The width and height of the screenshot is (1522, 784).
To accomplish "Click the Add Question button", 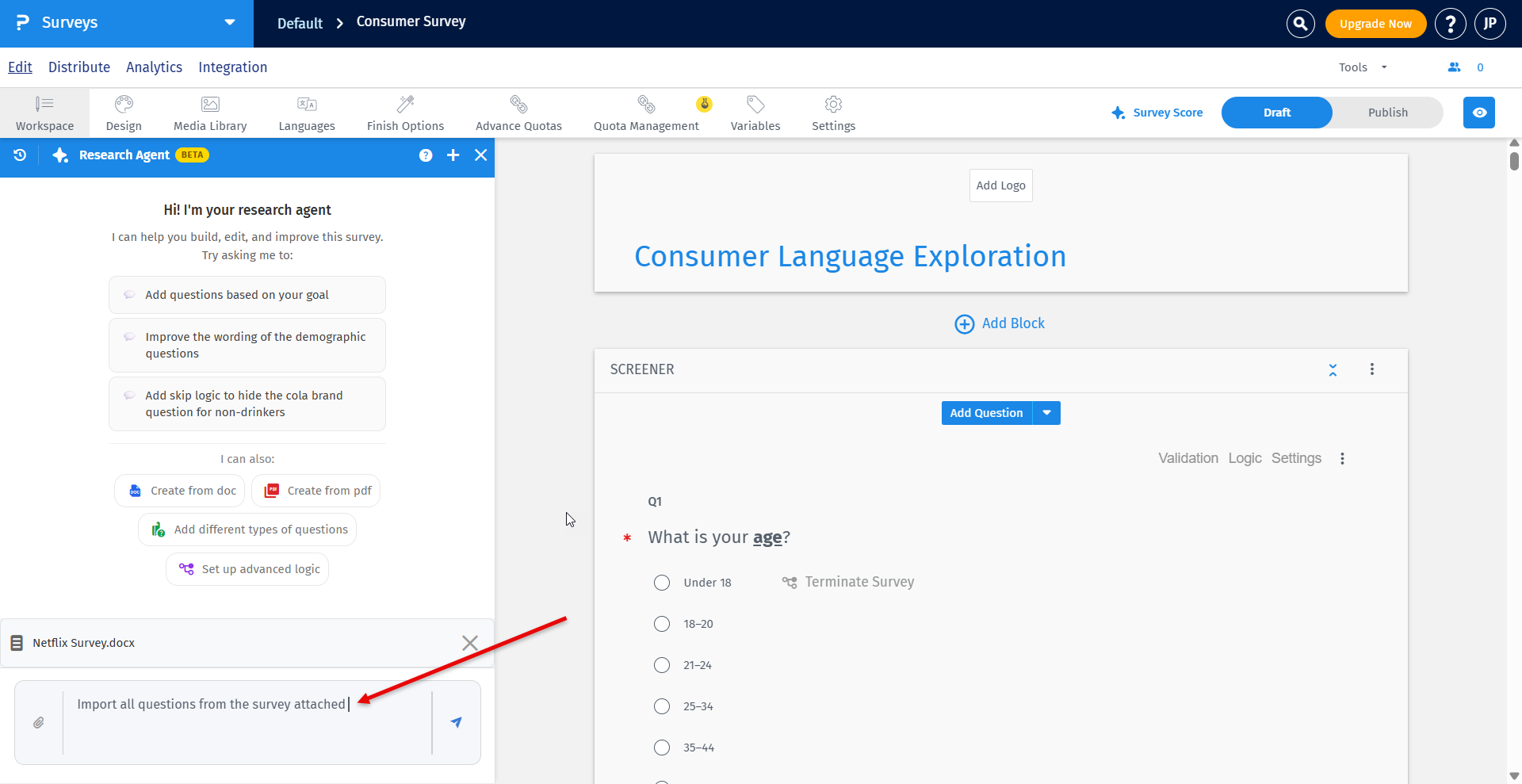I will [986, 413].
